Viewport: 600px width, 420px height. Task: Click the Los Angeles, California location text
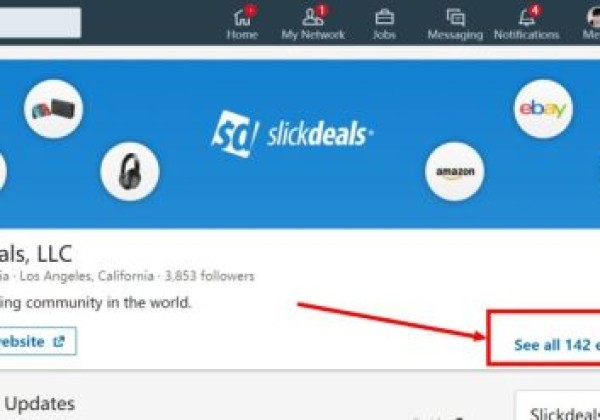coord(86,276)
